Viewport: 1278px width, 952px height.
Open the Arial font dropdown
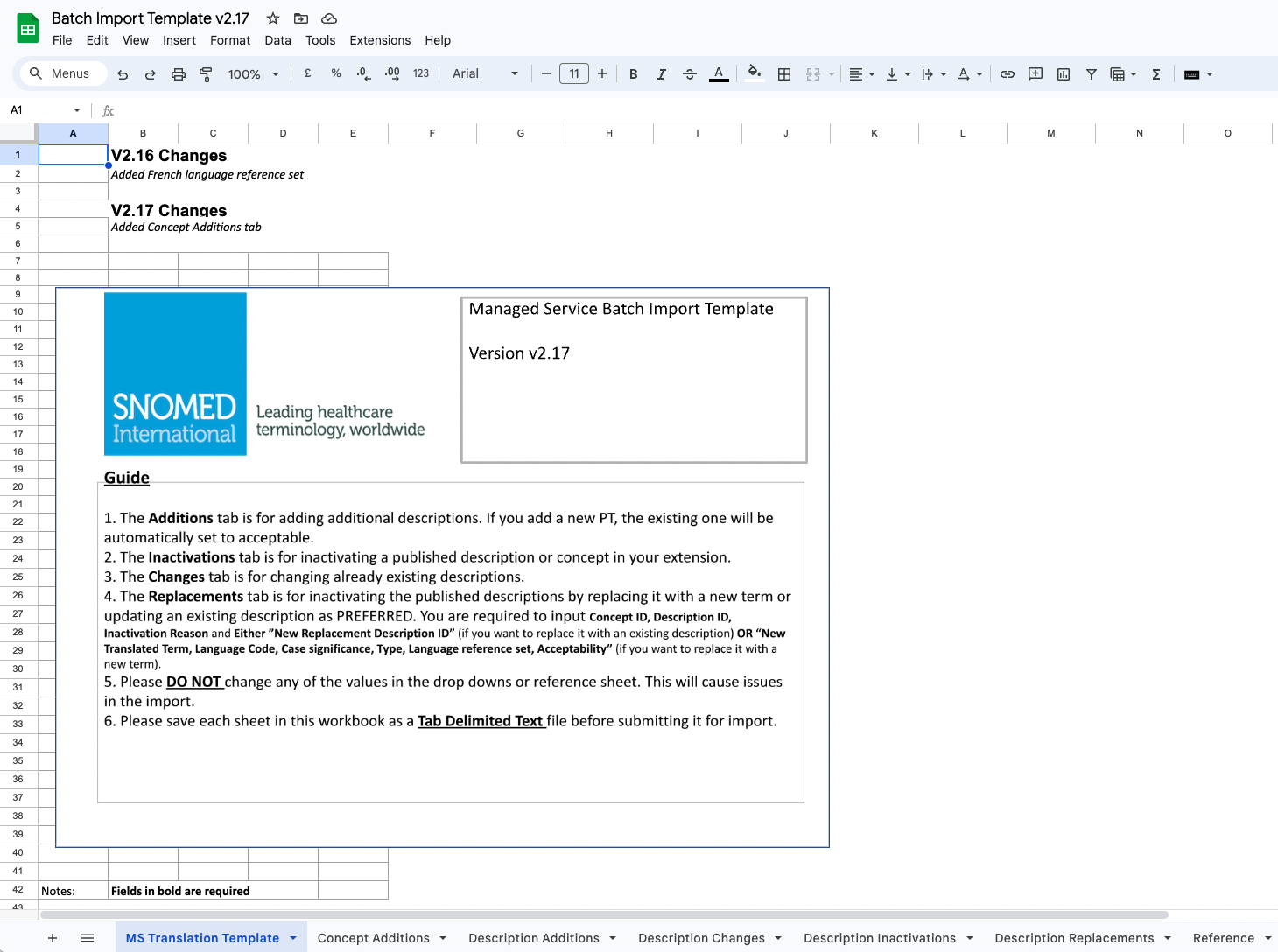click(x=485, y=74)
